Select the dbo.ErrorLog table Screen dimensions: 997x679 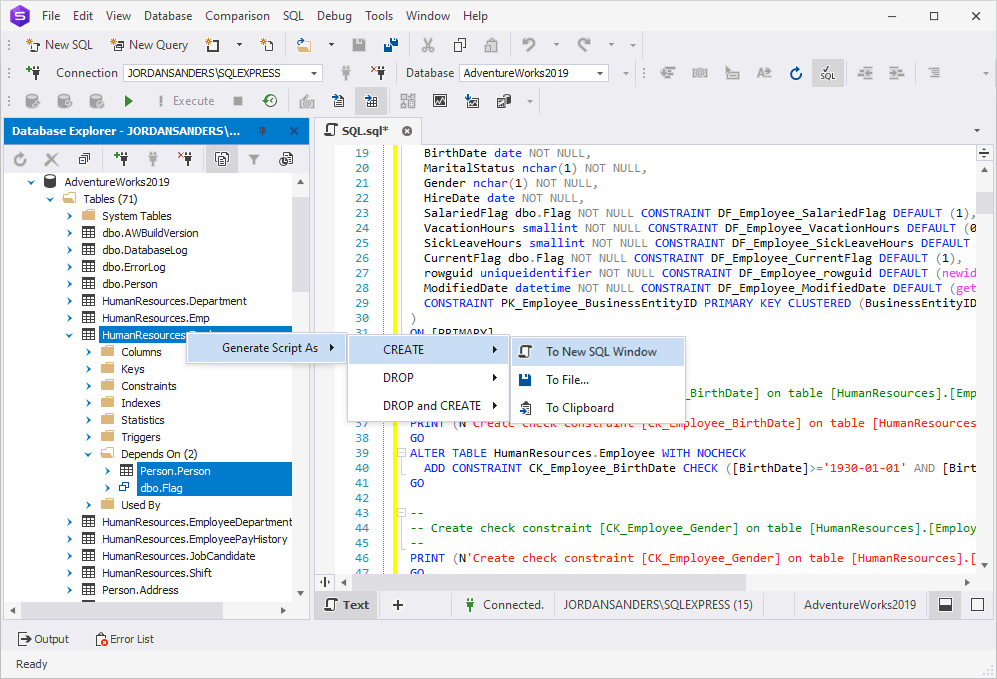(x=134, y=267)
